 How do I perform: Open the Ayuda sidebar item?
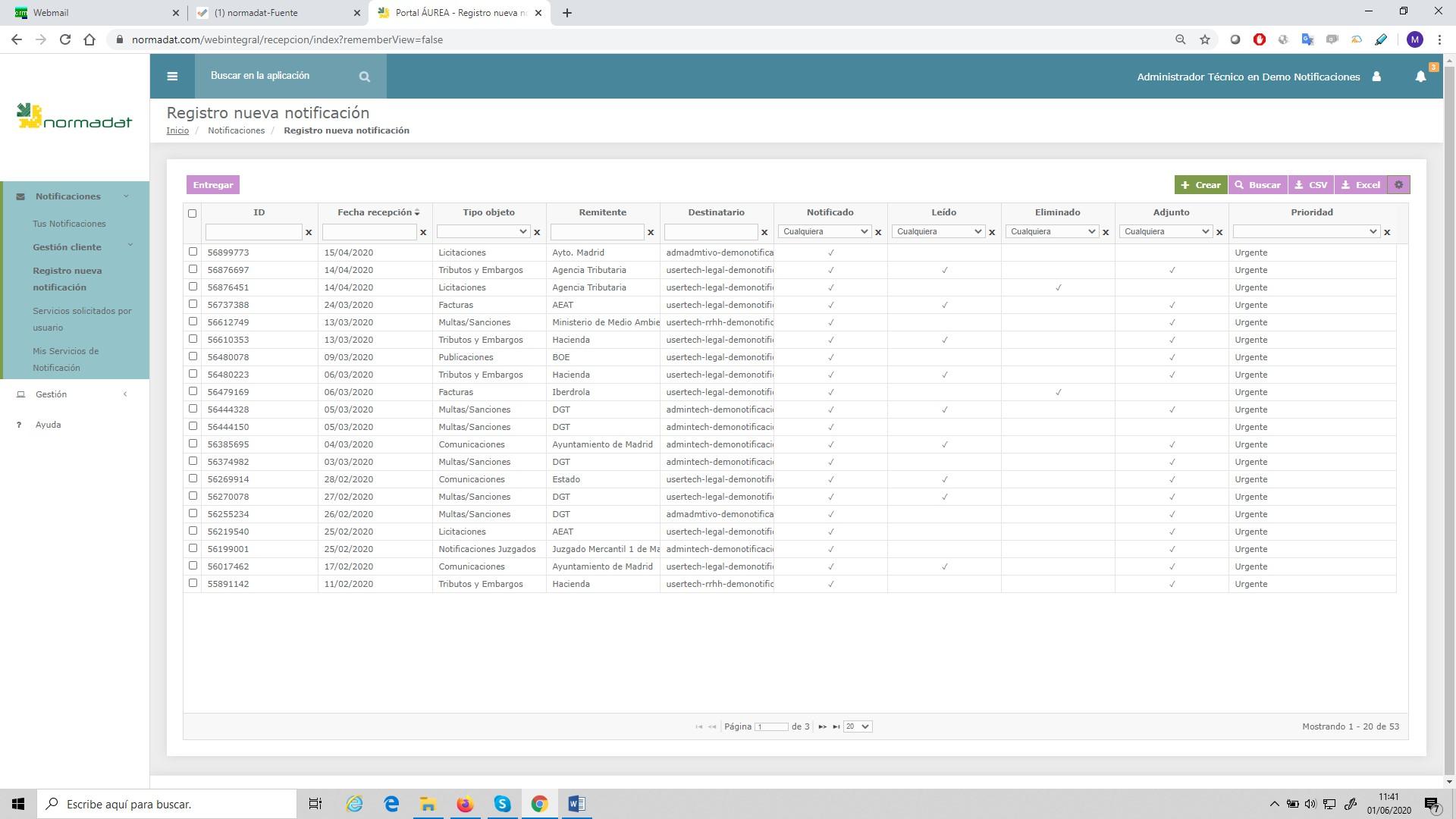pyautogui.click(x=48, y=425)
